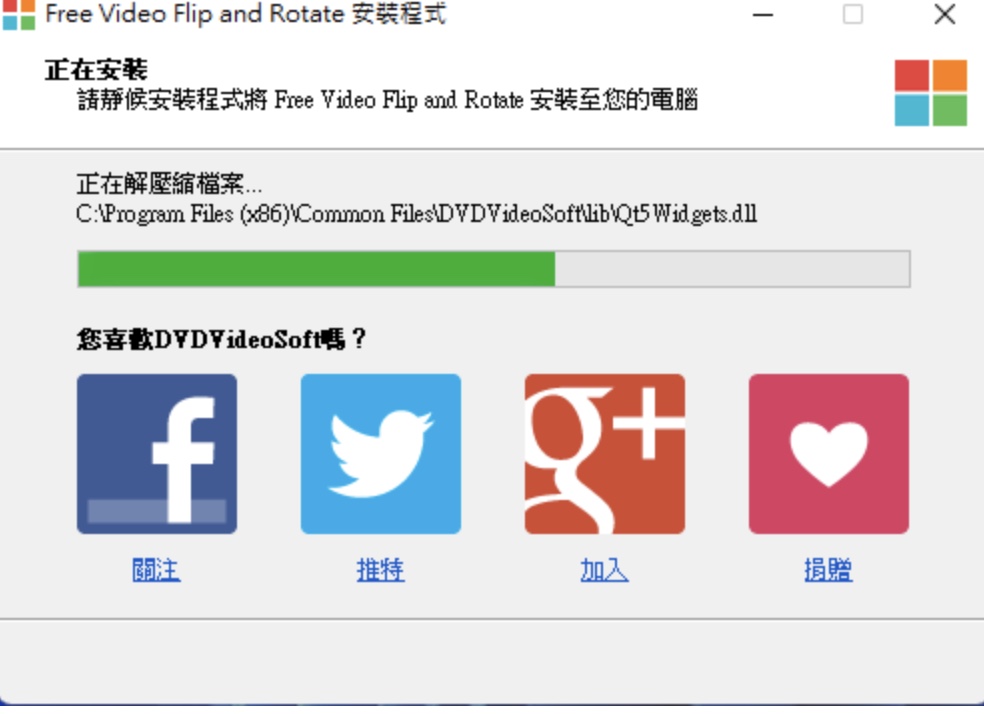Follow via the 關注 link
Viewport: 984px width, 714px height.
pos(156,570)
